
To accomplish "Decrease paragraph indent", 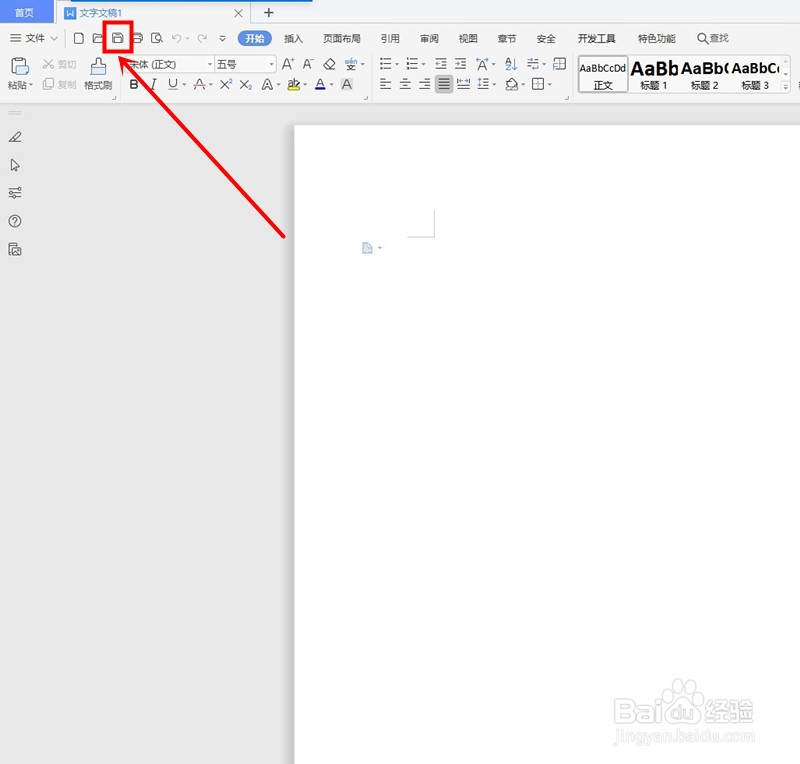I will coord(441,64).
